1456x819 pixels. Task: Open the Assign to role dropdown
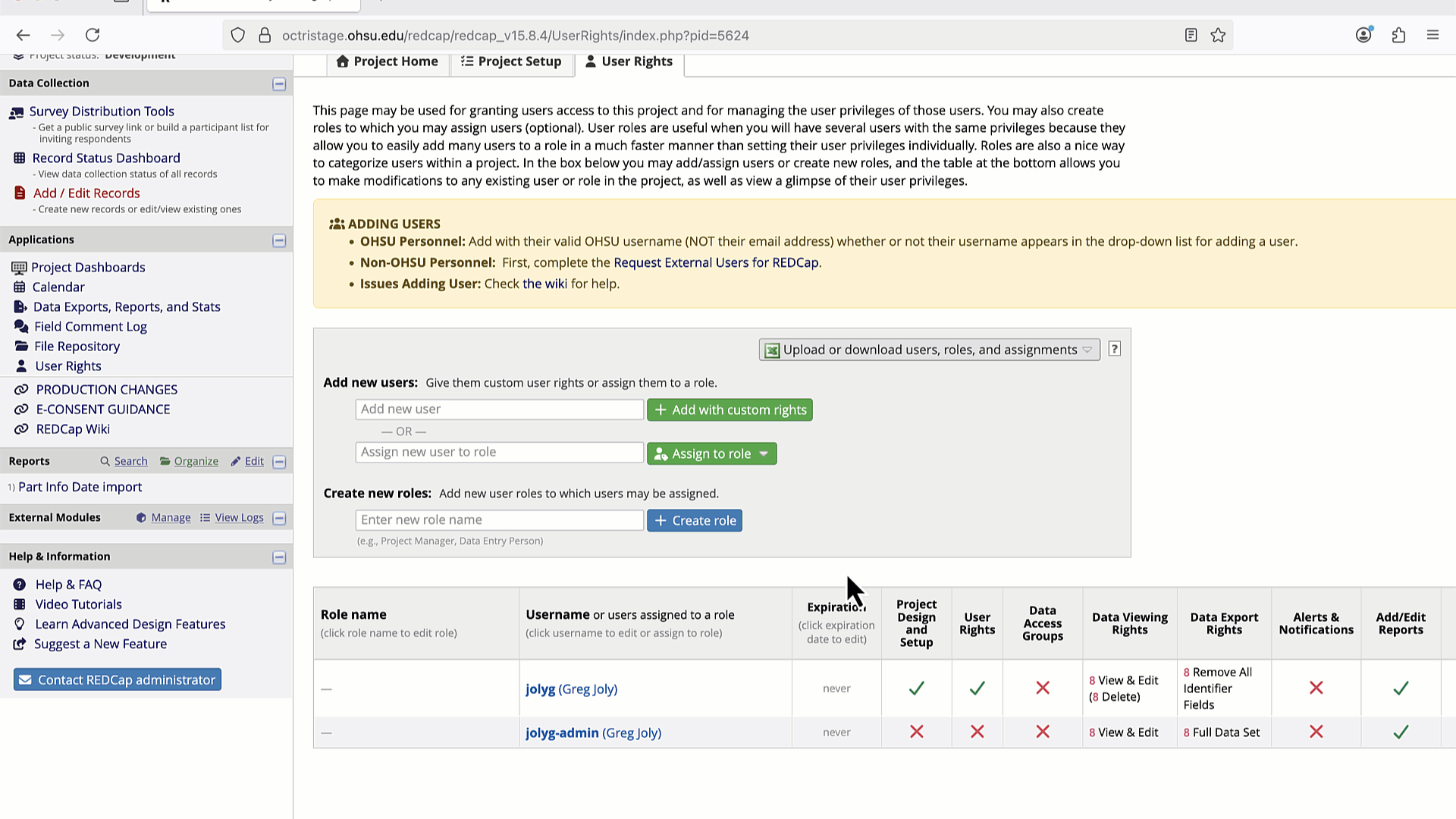[x=711, y=453]
